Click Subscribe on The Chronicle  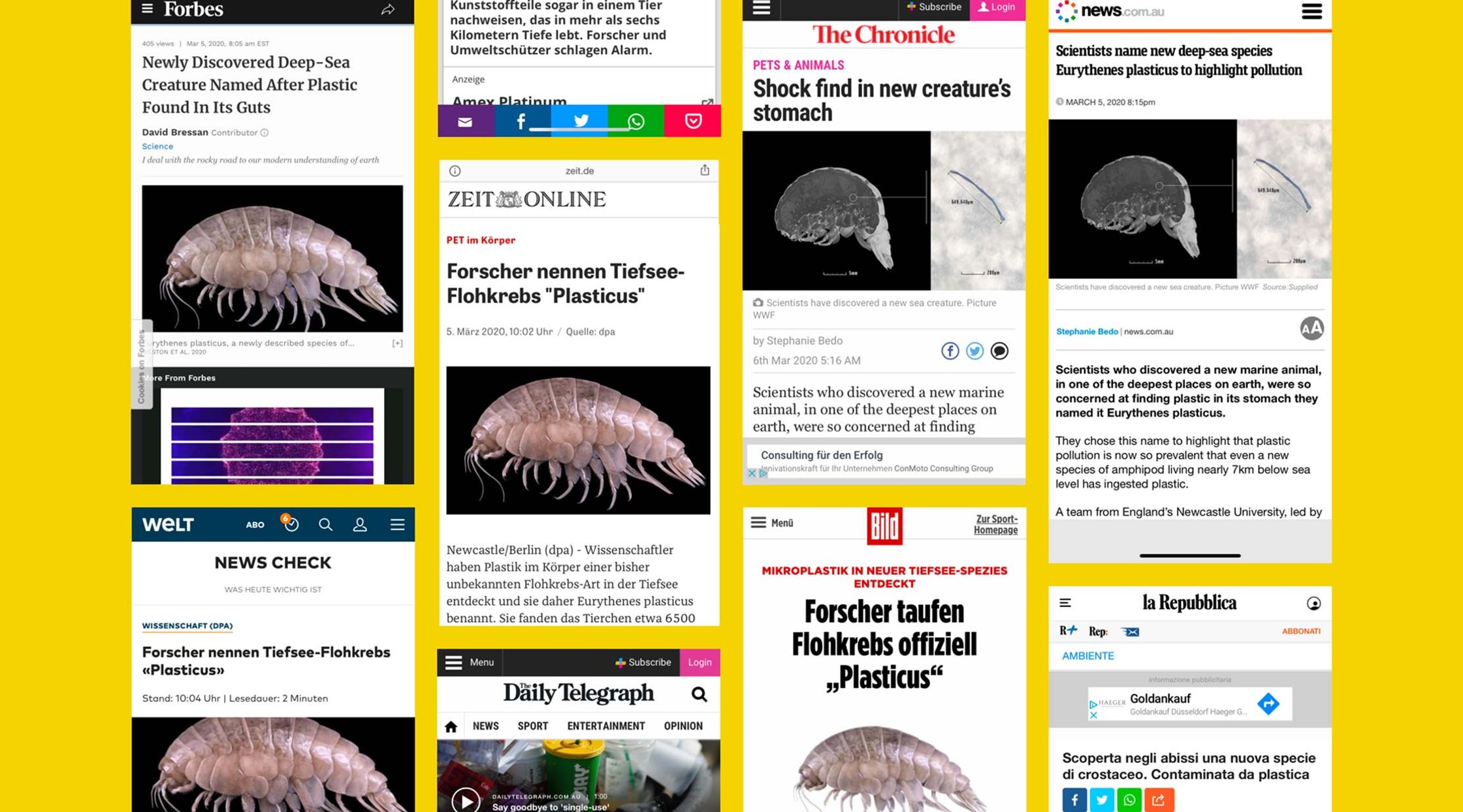(934, 7)
